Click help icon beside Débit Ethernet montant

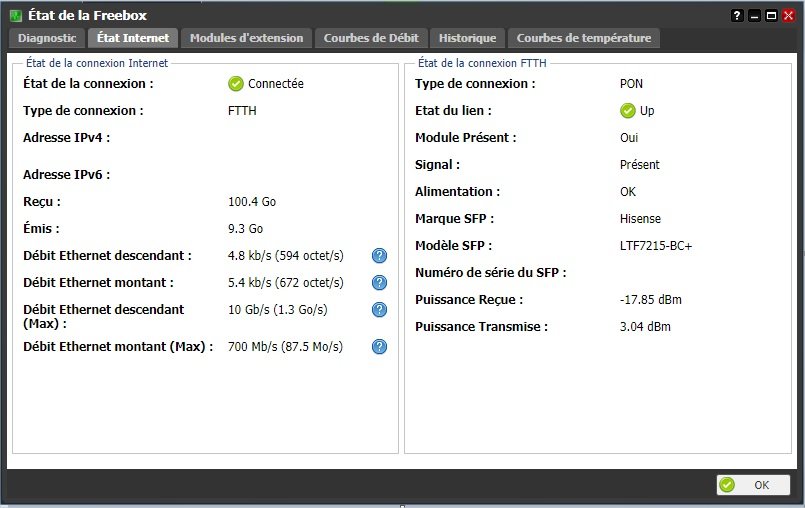[380, 283]
